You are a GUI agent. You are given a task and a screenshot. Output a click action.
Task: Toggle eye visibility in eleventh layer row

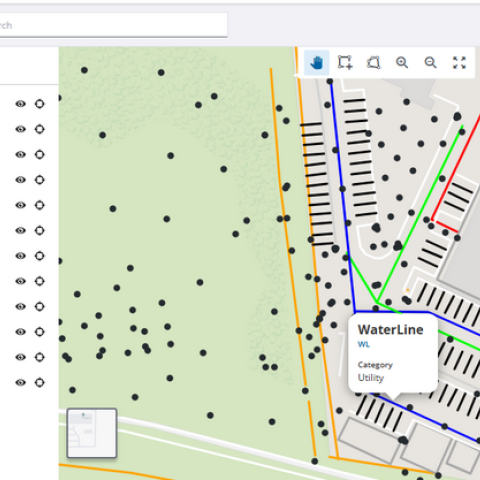(x=20, y=357)
